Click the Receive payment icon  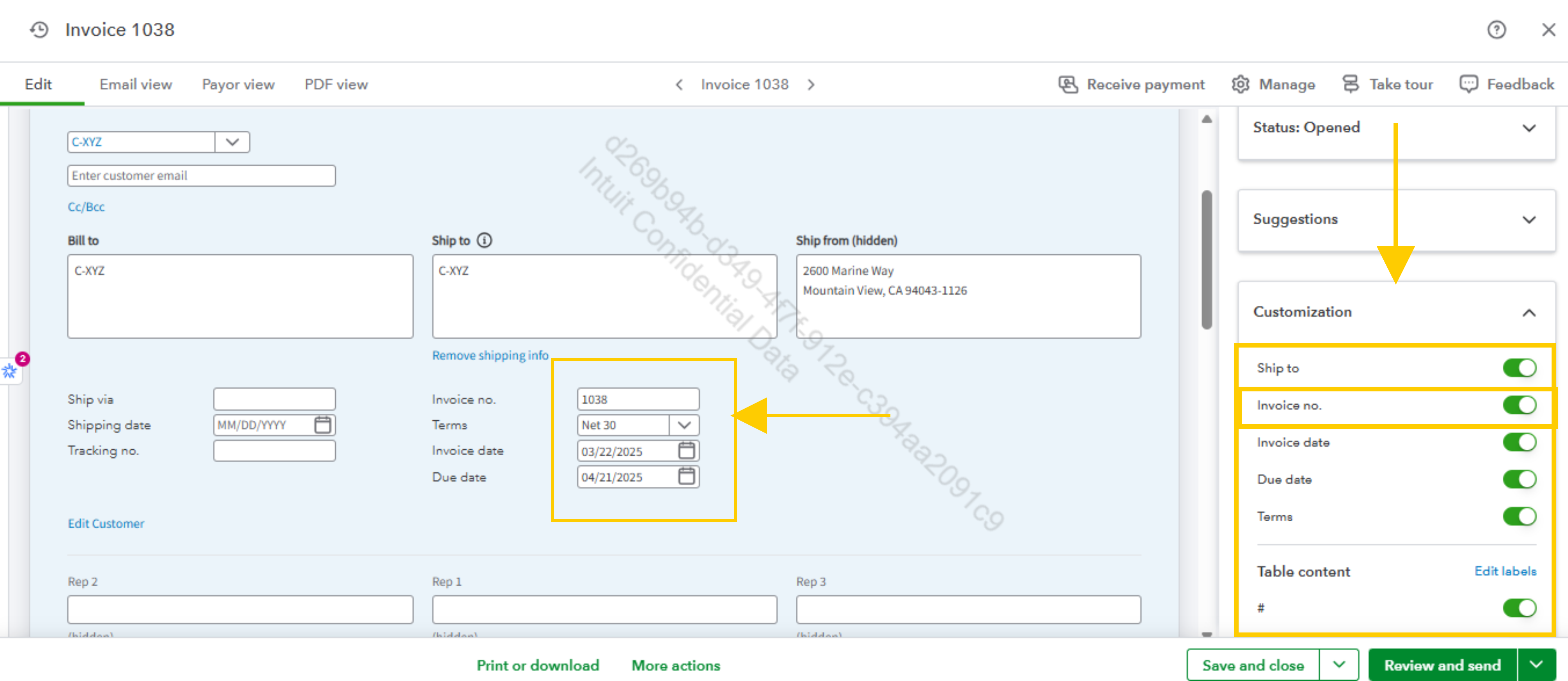point(1068,84)
